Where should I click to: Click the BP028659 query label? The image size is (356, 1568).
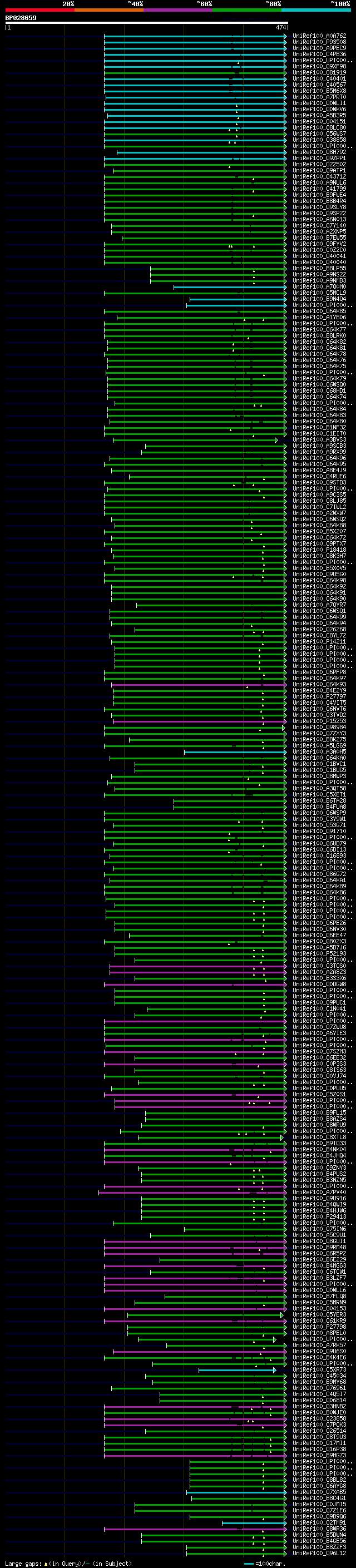click(21, 18)
